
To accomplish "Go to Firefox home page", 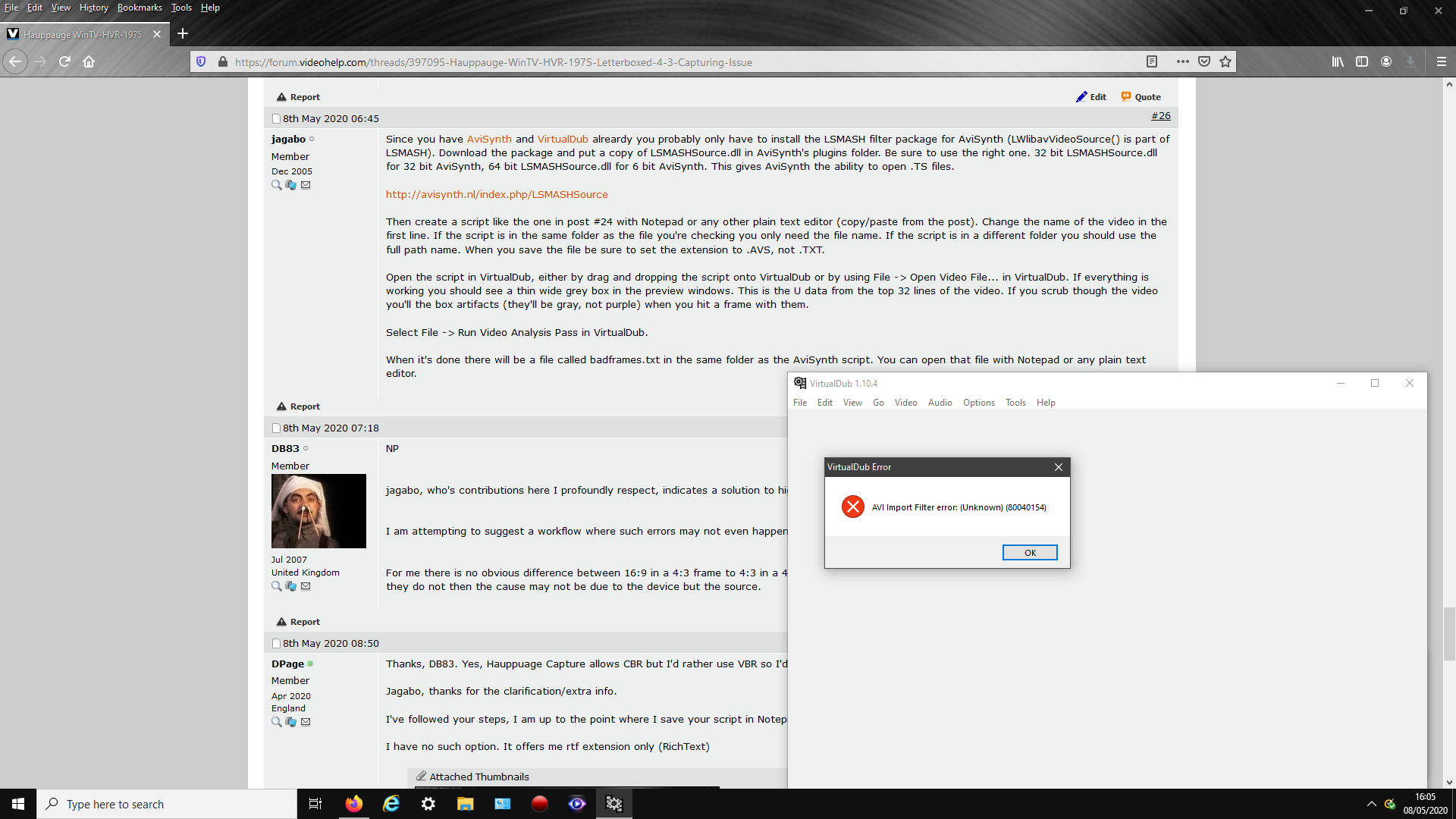I will [x=89, y=61].
